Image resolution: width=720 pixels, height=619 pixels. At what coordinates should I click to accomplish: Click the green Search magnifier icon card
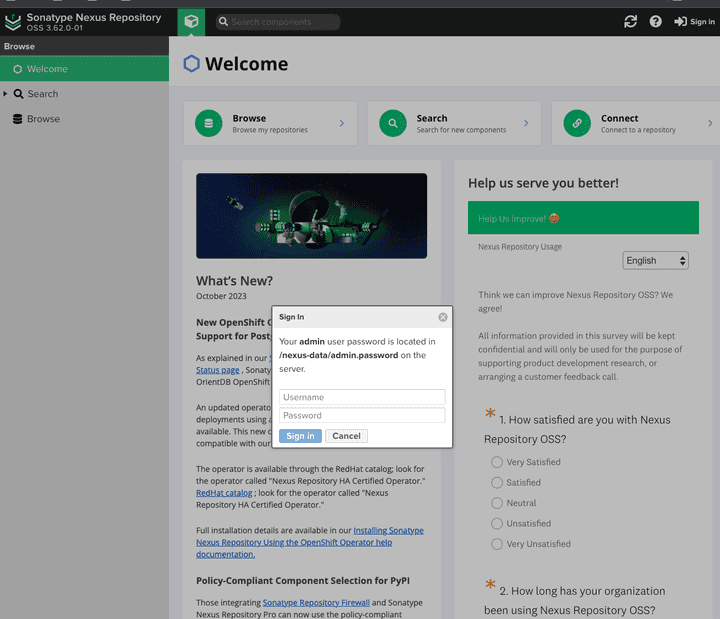(x=393, y=123)
